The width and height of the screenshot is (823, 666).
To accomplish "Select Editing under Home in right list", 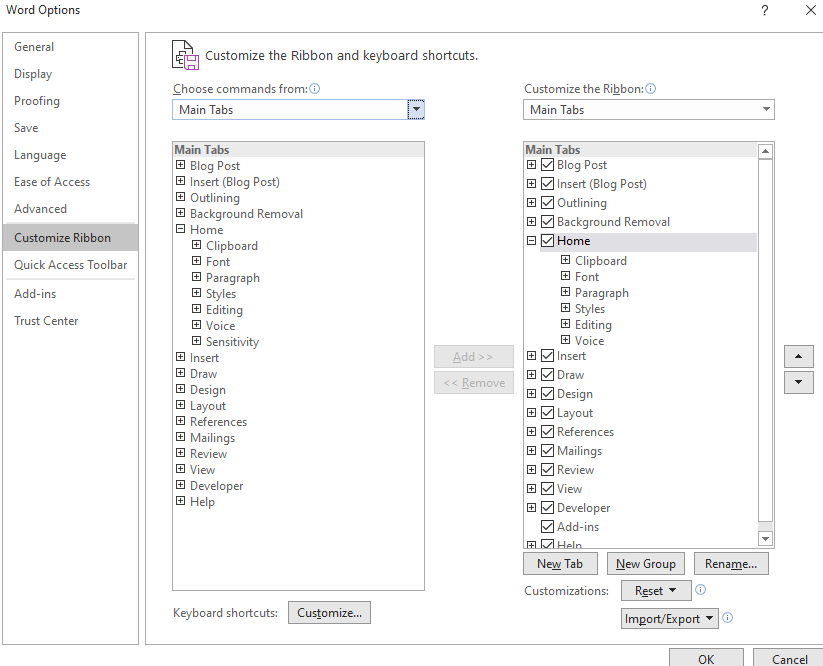I will 593,325.
